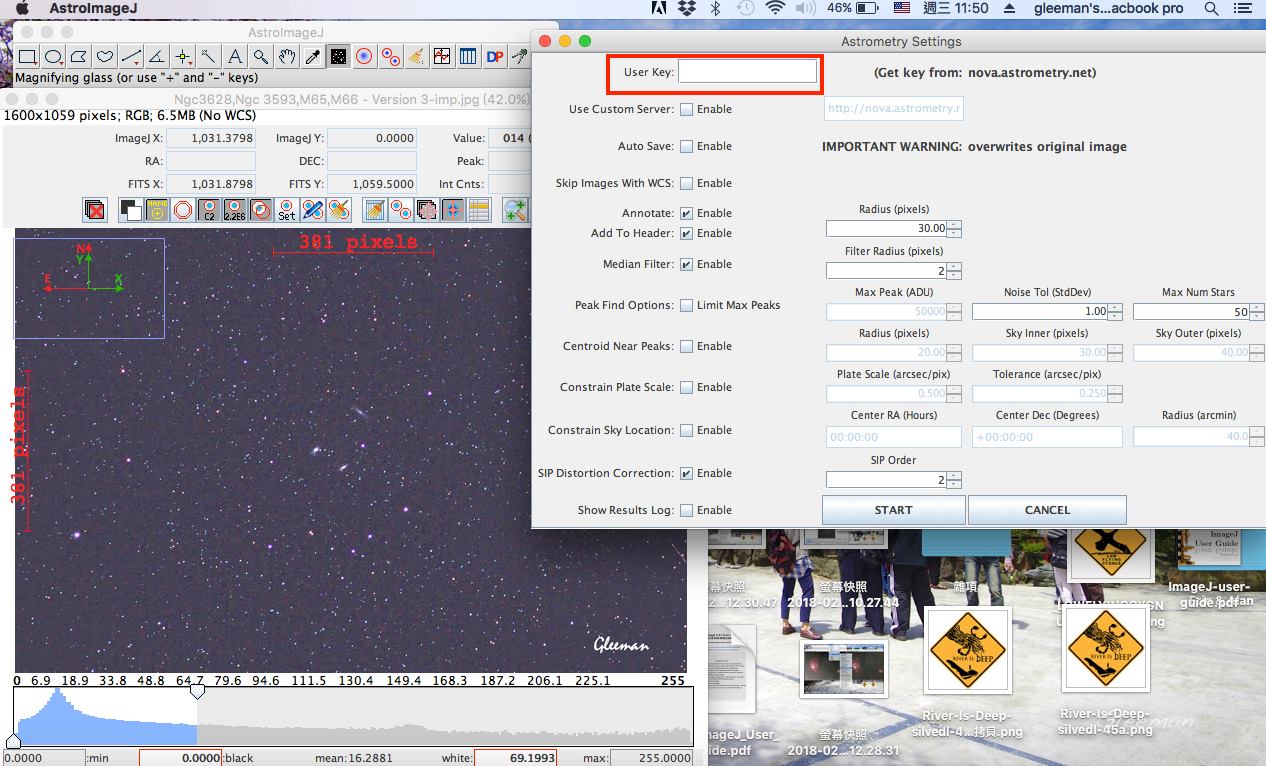Select the angle measurement tool
Screen dimensions: 1266x766
tap(158, 57)
